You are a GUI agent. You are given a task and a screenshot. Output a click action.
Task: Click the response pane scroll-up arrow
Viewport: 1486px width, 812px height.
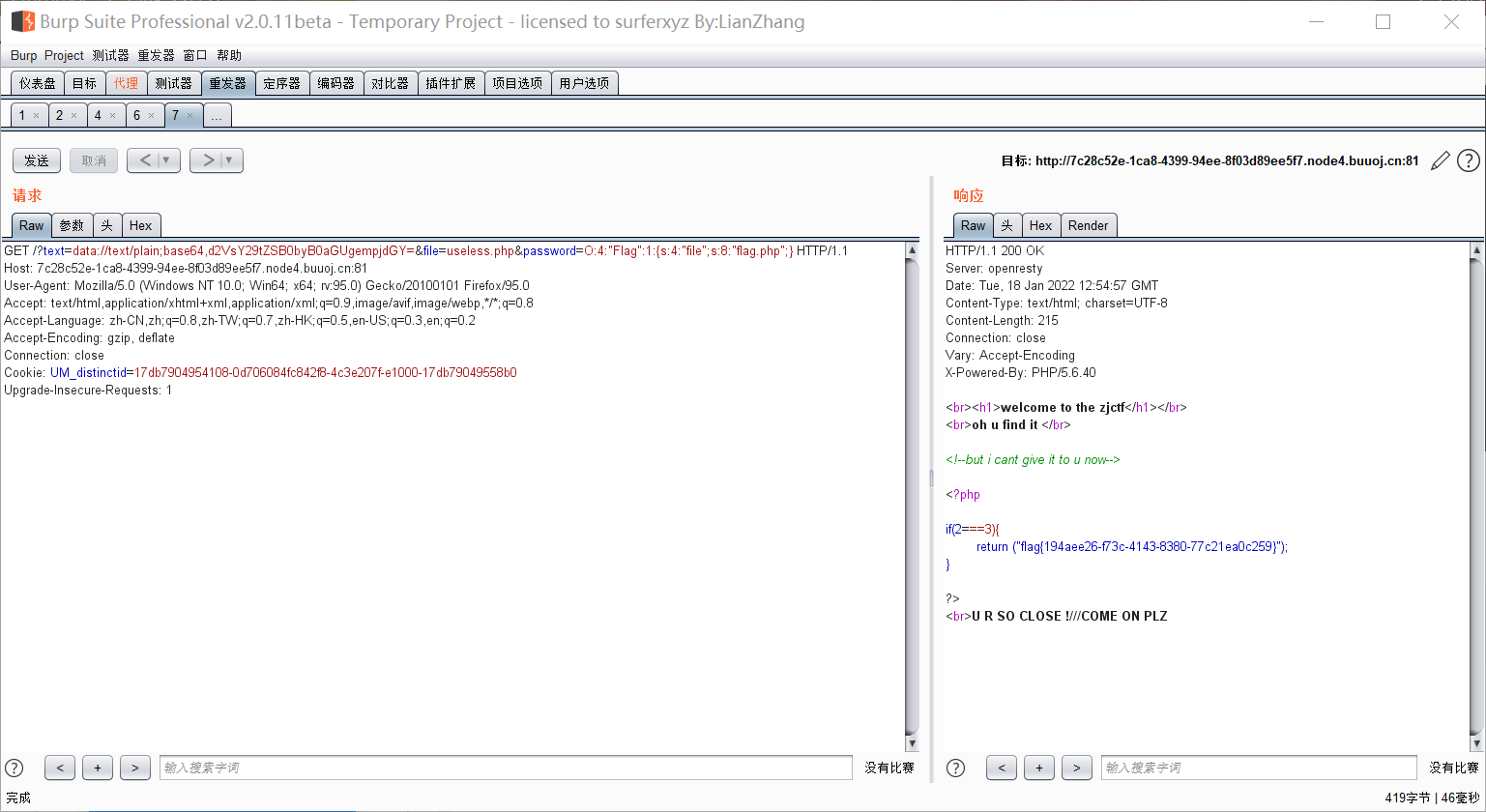(x=1475, y=250)
